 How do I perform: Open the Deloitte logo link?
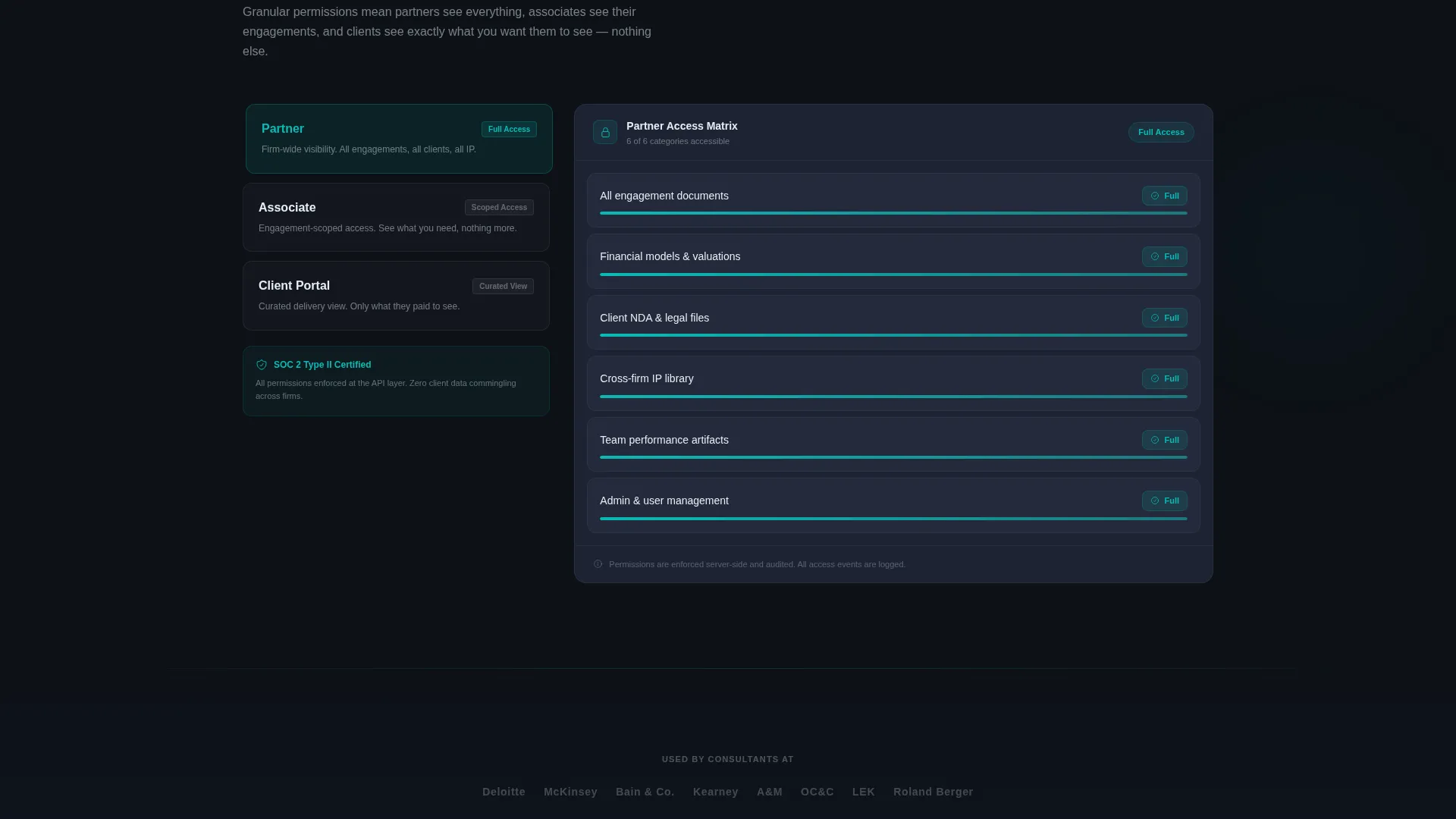504,792
